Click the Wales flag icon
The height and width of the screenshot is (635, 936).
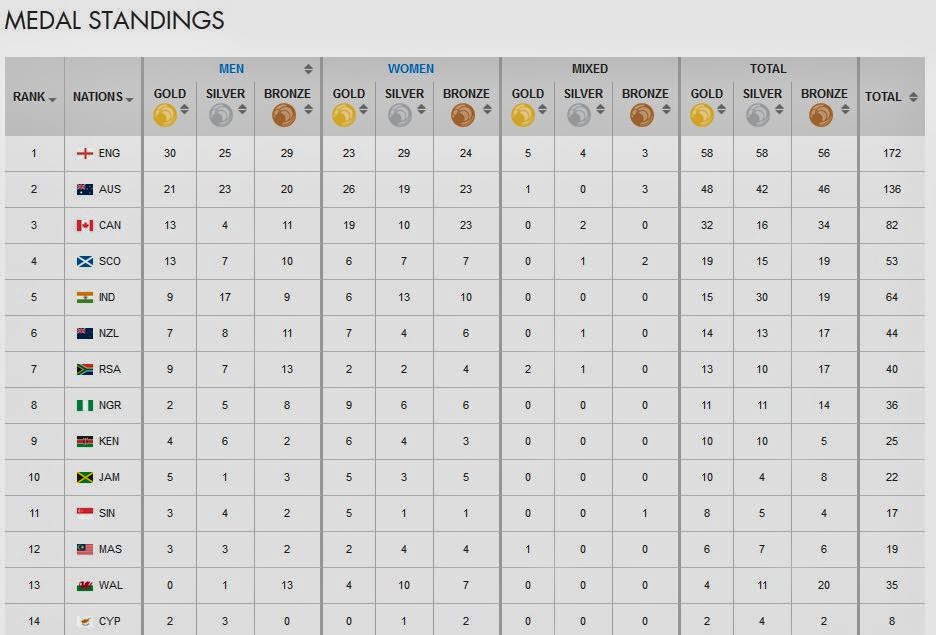click(x=85, y=585)
